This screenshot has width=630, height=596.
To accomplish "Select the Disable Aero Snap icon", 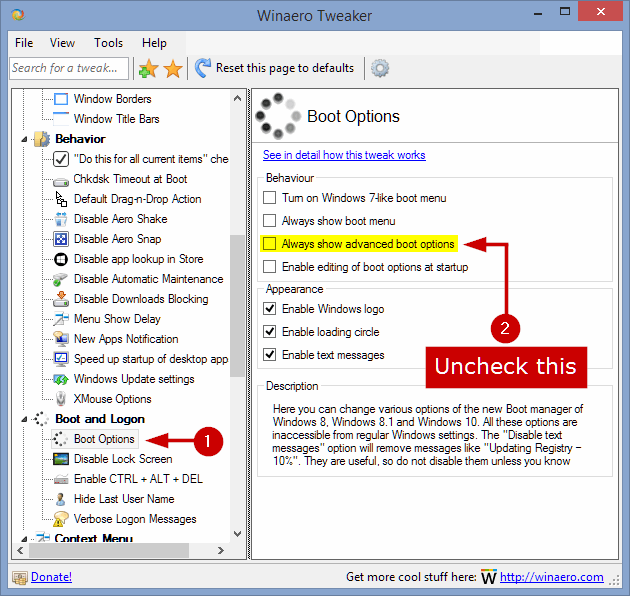I will (61, 239).
